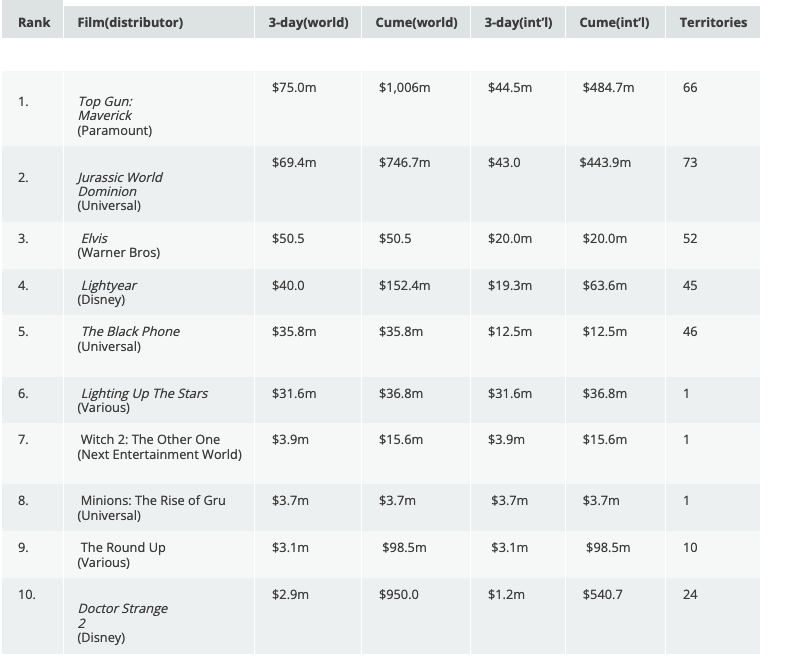
Task: Click the Elvis film title
Action: [94, 238]
